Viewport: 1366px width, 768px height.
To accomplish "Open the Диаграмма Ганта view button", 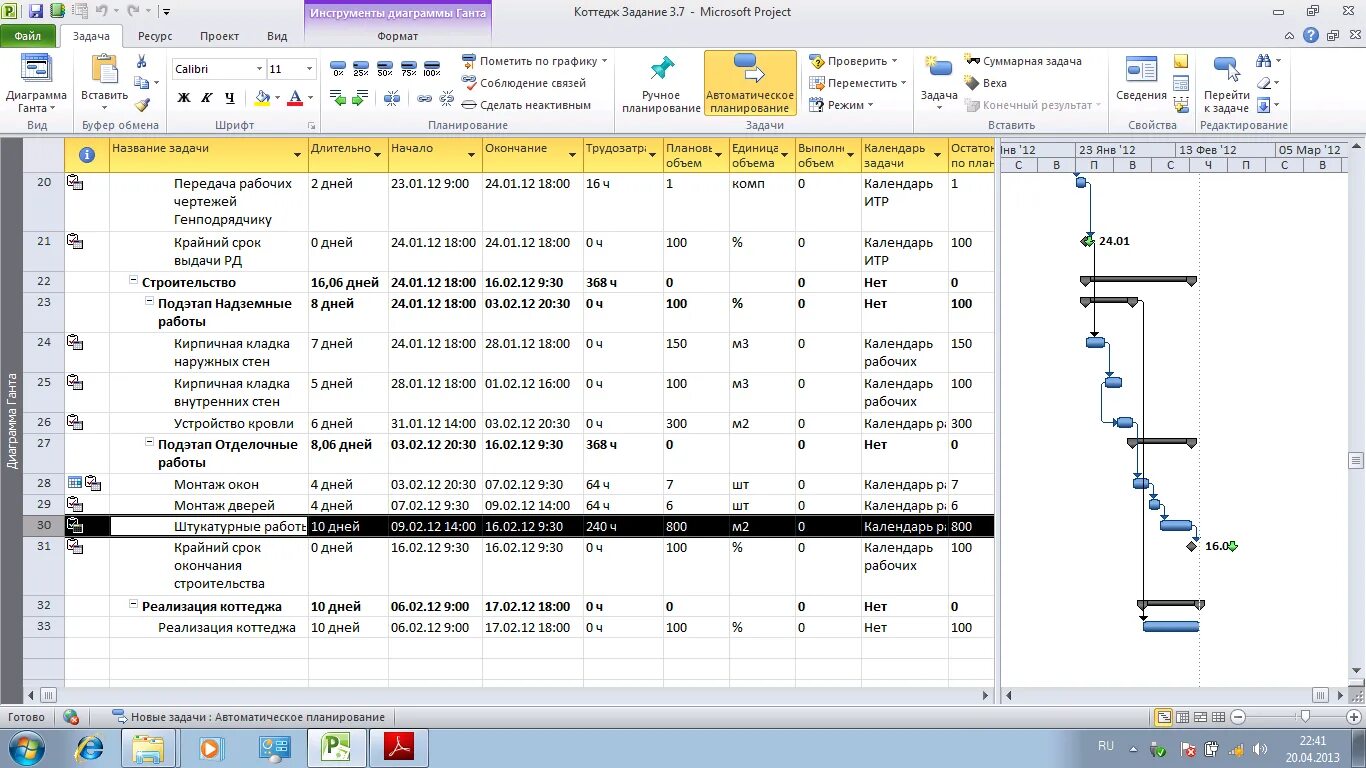I will tap(36, 84).
